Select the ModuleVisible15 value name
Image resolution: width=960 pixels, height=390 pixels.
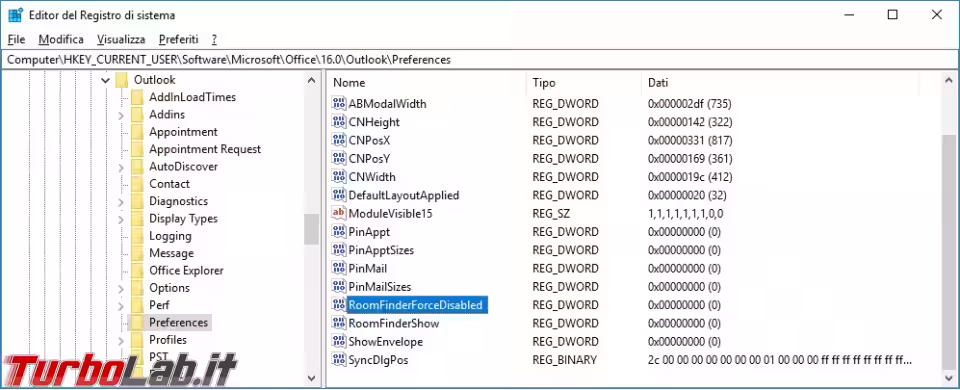click(391, 213)
